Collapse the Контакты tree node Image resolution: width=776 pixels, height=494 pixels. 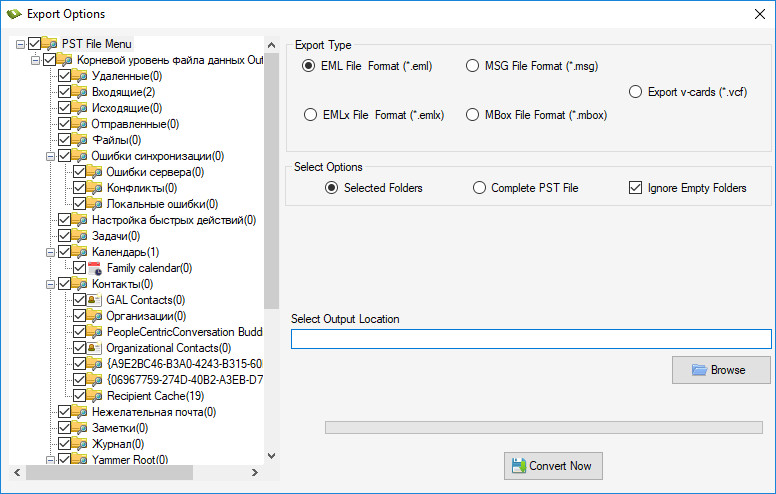click(x=50, y=284)
